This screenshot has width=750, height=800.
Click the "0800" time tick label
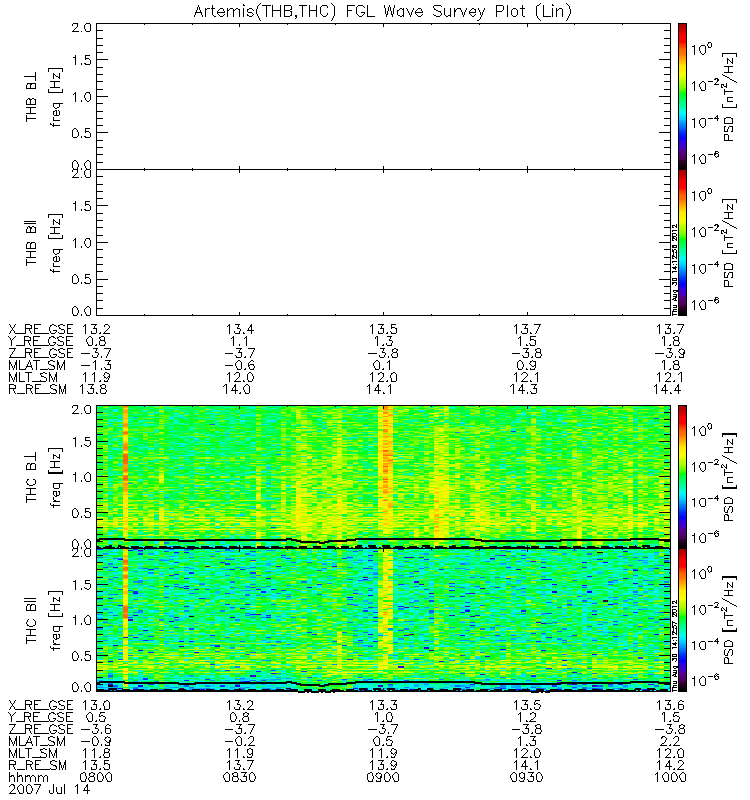96,778
